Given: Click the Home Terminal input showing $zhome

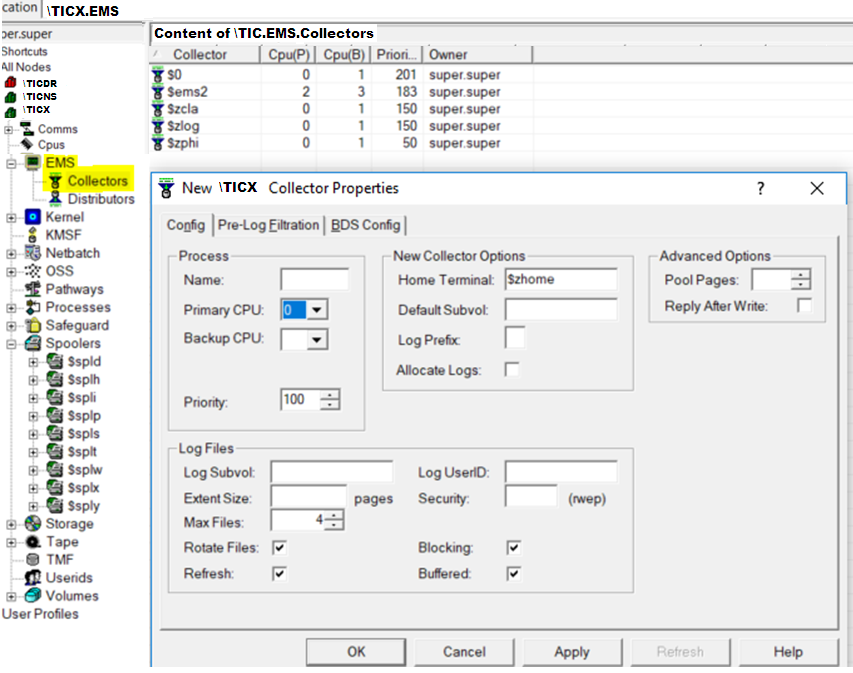Looking at the screenshot, I should [561, 280].
